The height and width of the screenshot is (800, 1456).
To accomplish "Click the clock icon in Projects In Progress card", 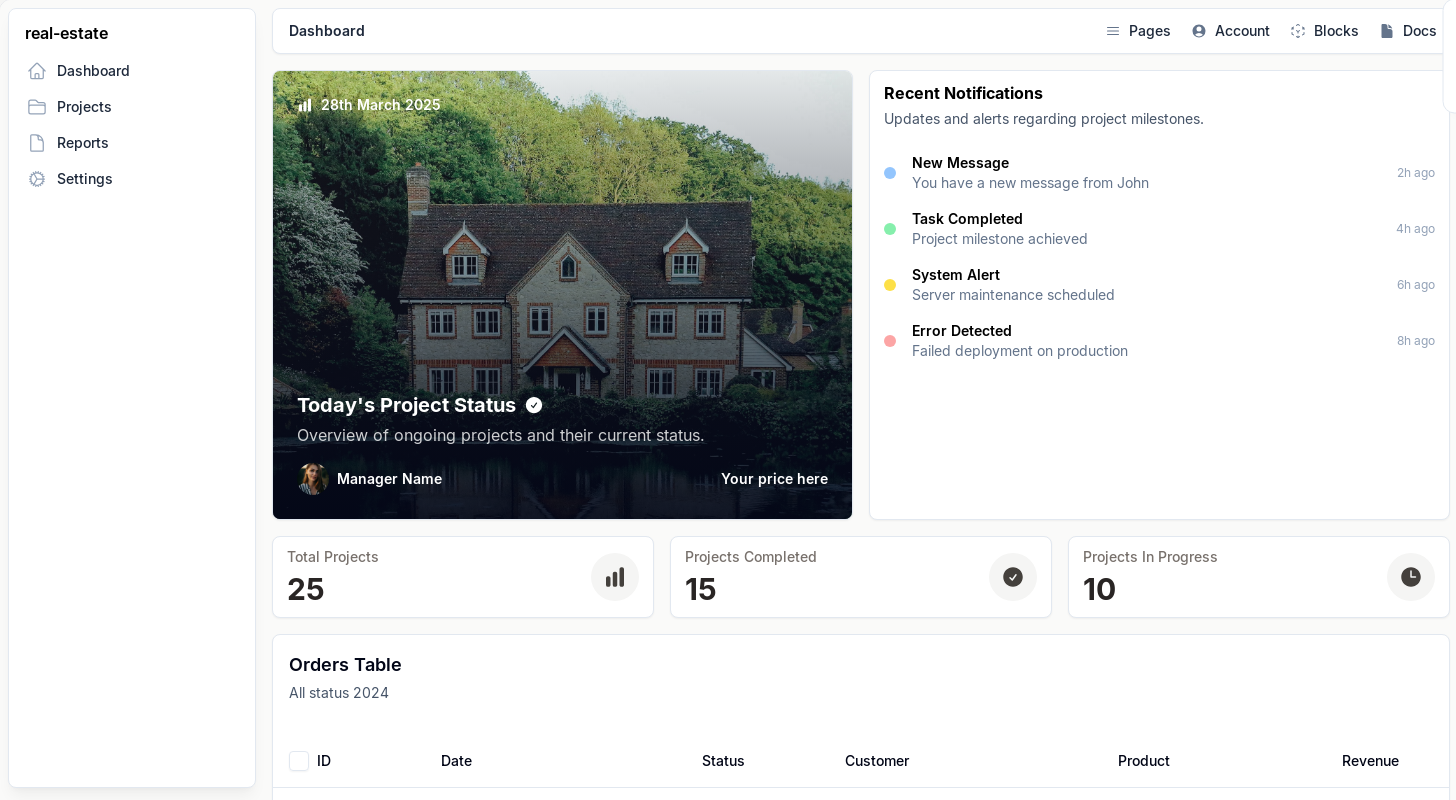I will 1411,577.
